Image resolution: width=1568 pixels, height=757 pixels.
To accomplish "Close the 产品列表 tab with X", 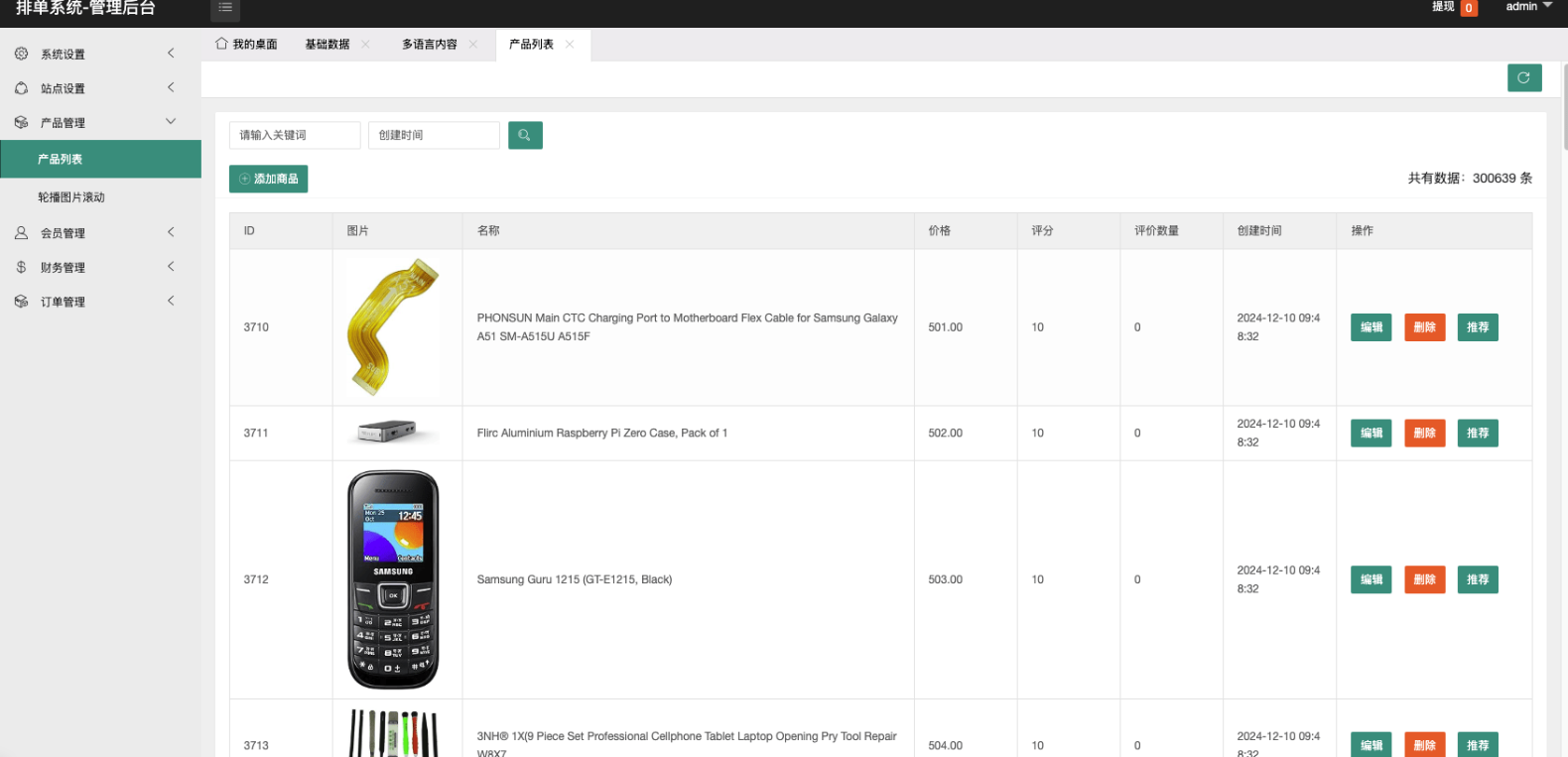I will [x=570, y=45].
